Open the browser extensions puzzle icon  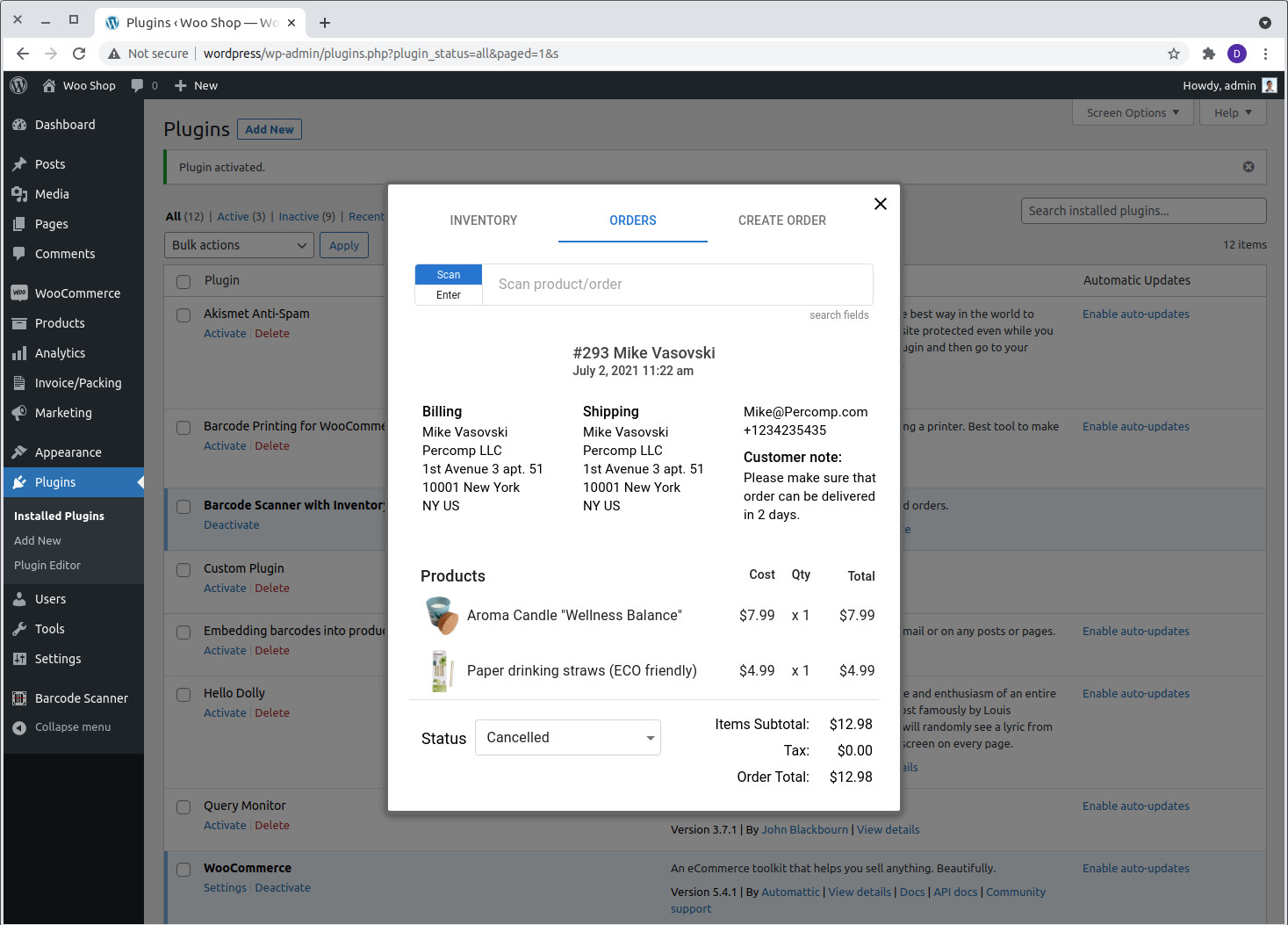point(1209,54)
